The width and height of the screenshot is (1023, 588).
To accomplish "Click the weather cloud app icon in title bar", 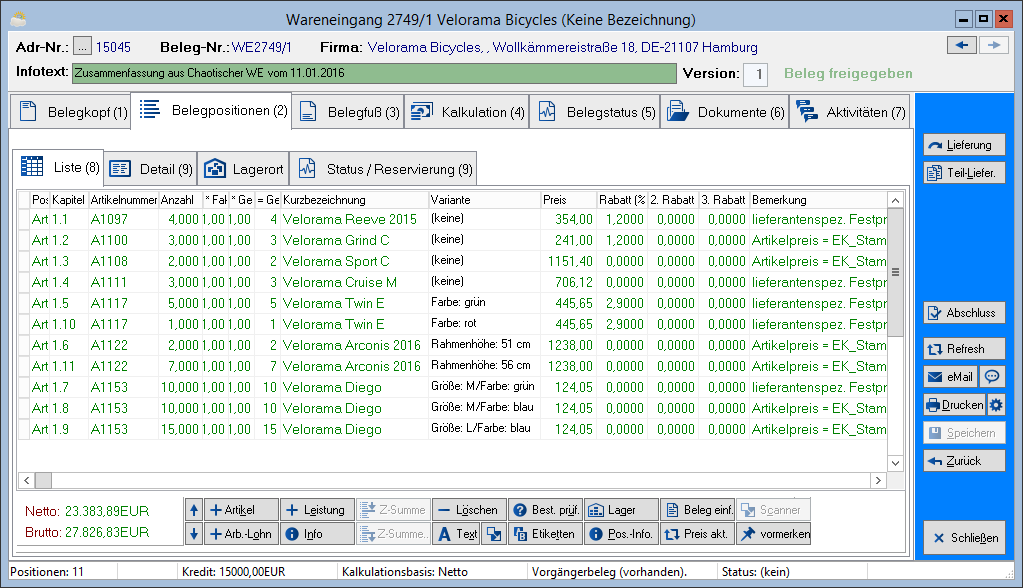I will (x=18, y=20).
